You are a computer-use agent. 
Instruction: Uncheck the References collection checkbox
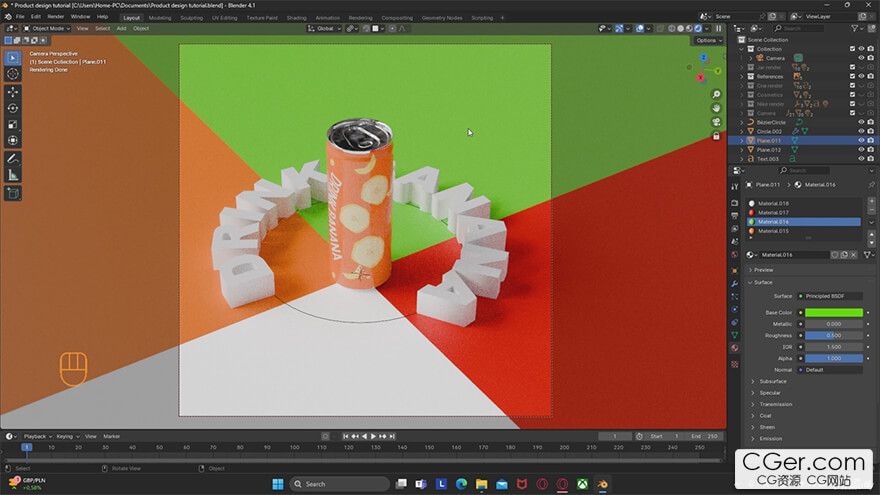852,76
